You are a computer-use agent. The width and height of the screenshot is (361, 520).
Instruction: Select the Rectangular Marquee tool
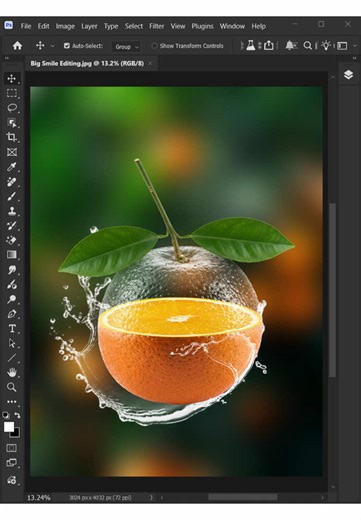pyautogui.click(x=12, y=93)
